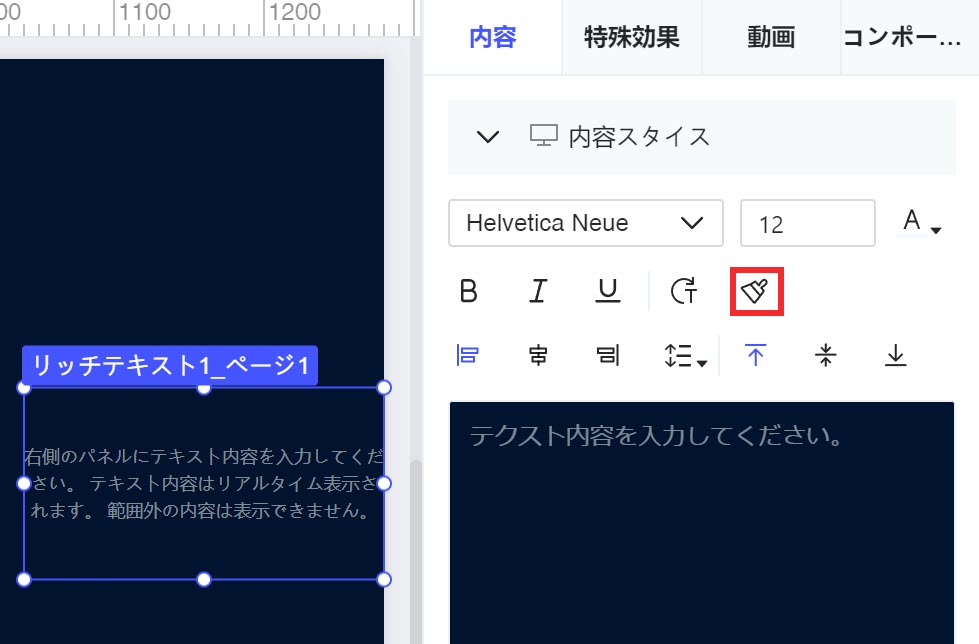Click the monitor icon beside 内容スタイス

543,136
